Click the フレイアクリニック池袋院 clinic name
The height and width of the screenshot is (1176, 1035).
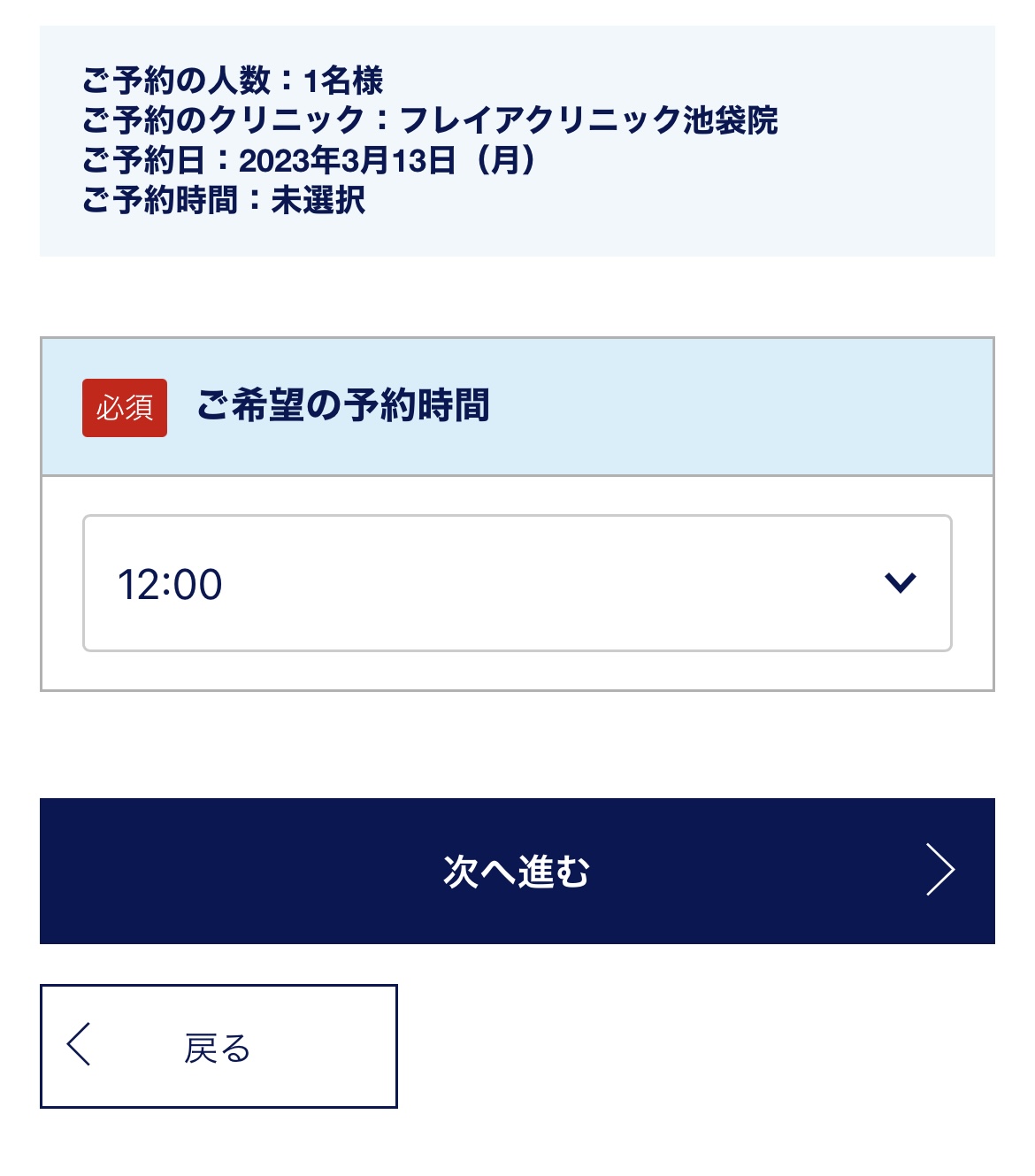(588, 120)
